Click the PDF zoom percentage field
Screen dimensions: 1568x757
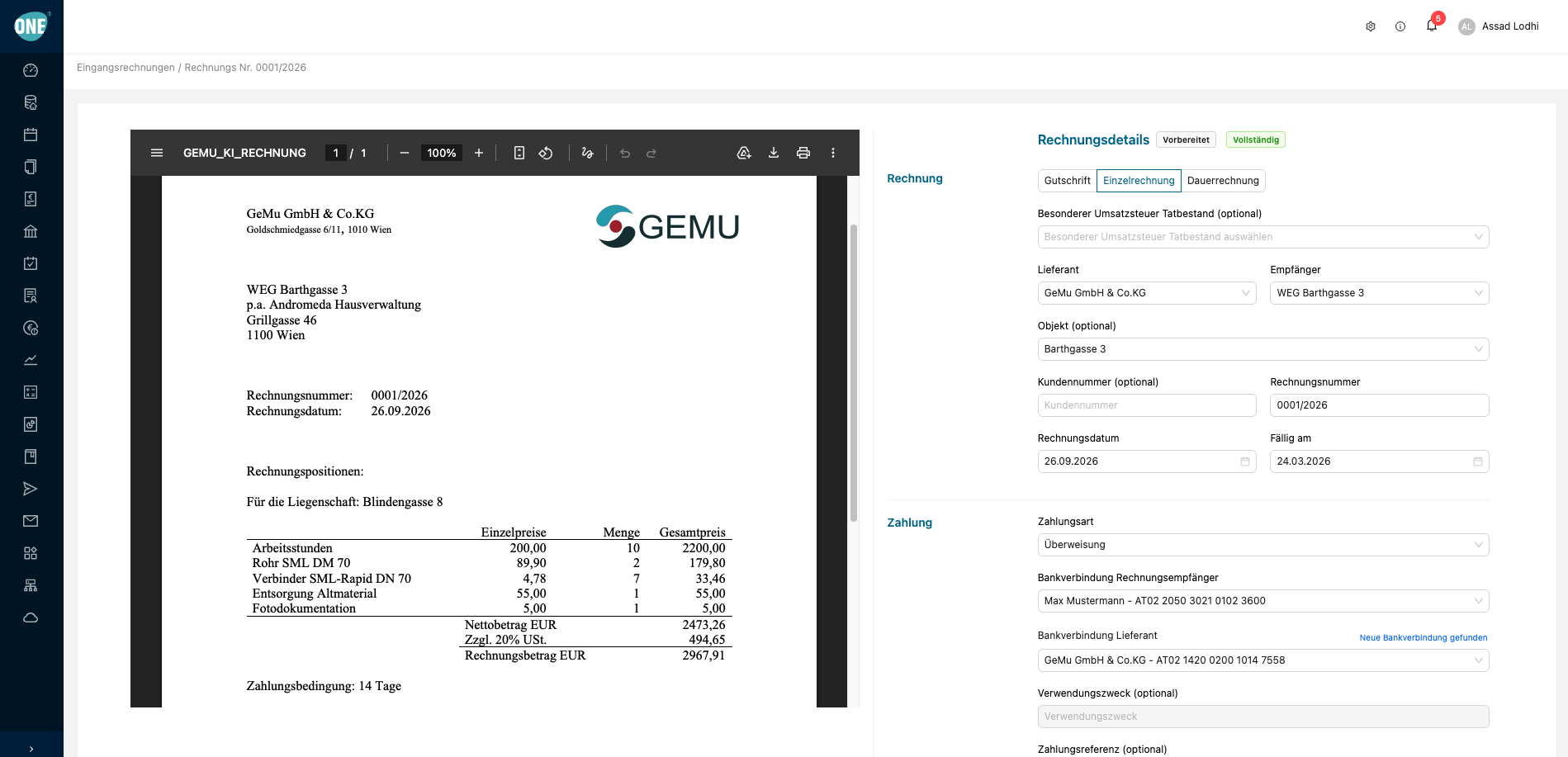(442, 153)
